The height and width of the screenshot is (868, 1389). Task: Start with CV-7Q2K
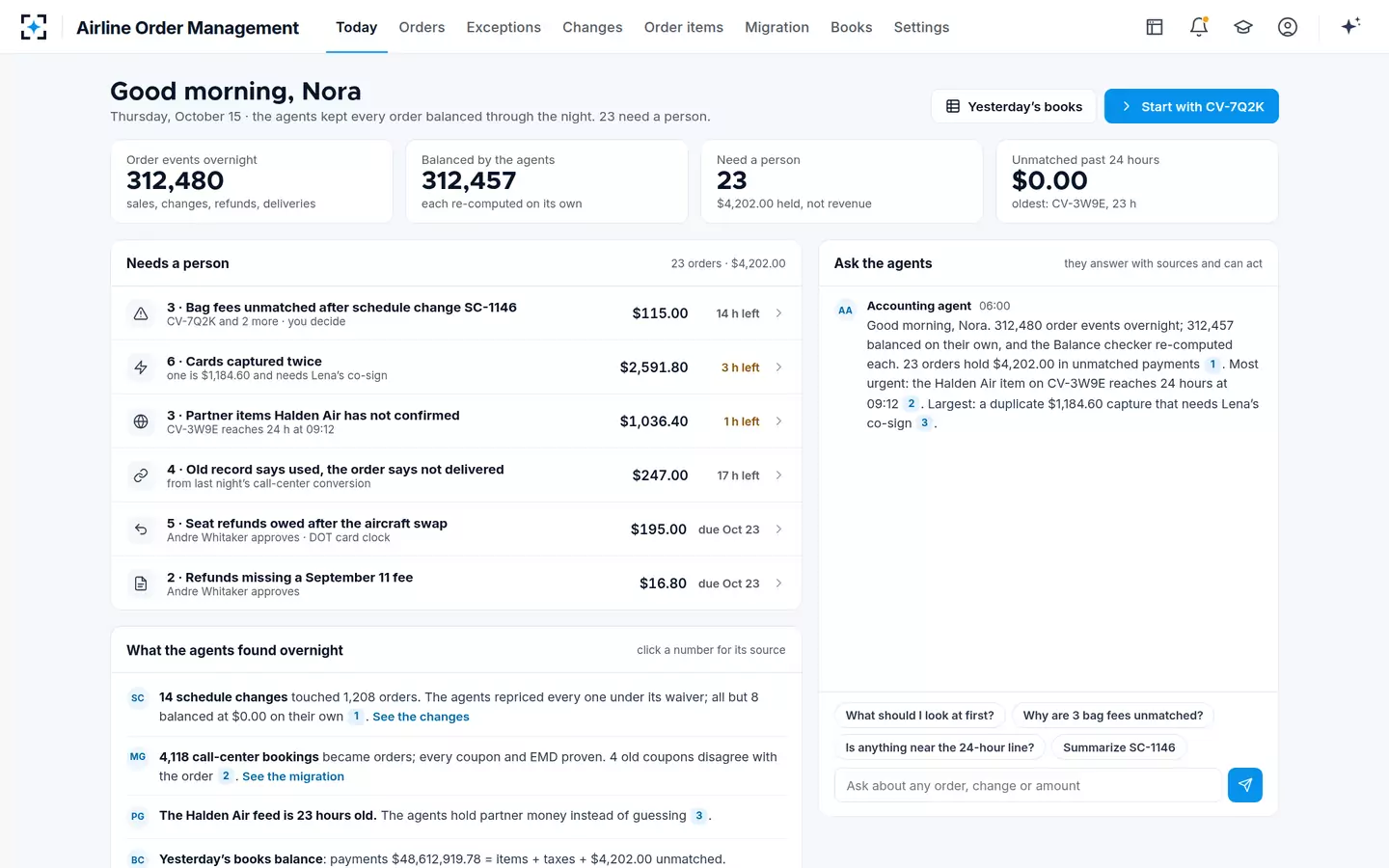tap(1191, 106)
